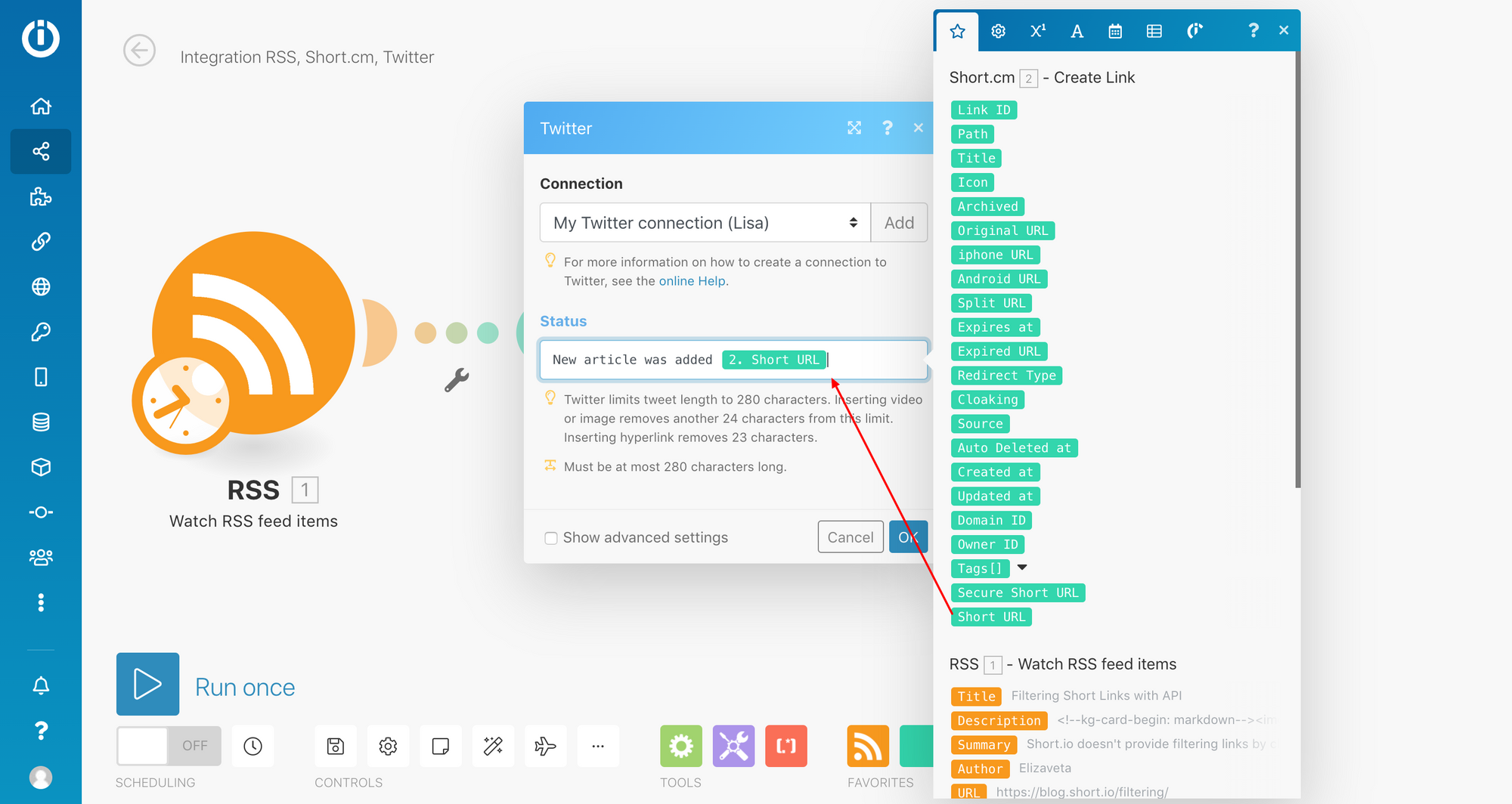Select the RSS module circle
The width and height of the screenshot is (1512, 804).
[x=253, y=332]
